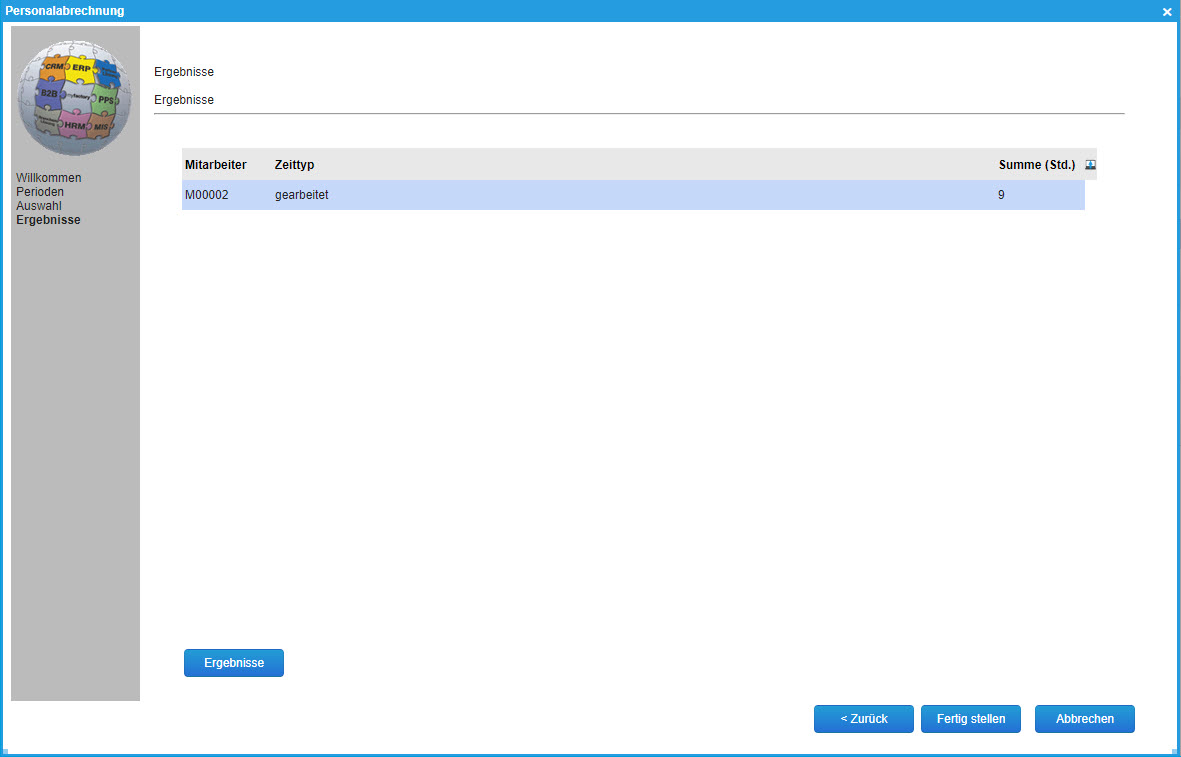The height and width of the screenshot is (757, 1181).
Task: Click the purple B2B puzzle piece
Action: point(48,93)
